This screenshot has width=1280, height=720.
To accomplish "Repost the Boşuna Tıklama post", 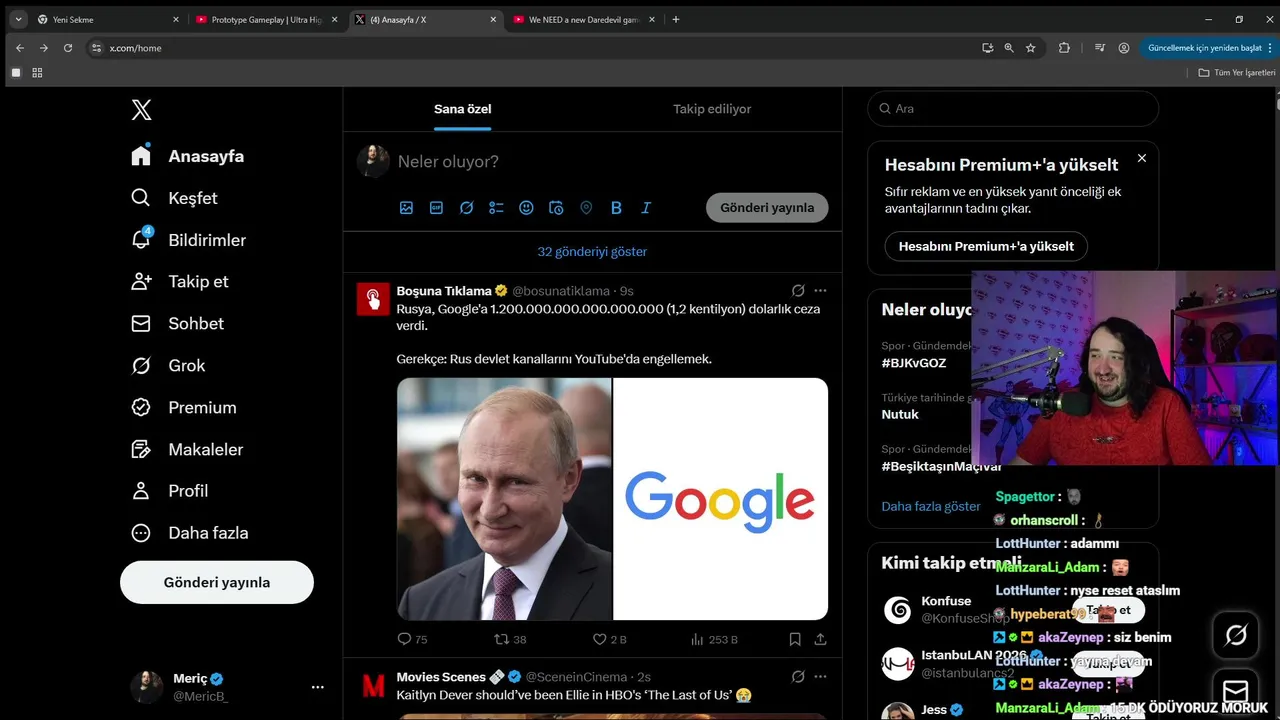I will pyautogui.click(x=510, y=639).
